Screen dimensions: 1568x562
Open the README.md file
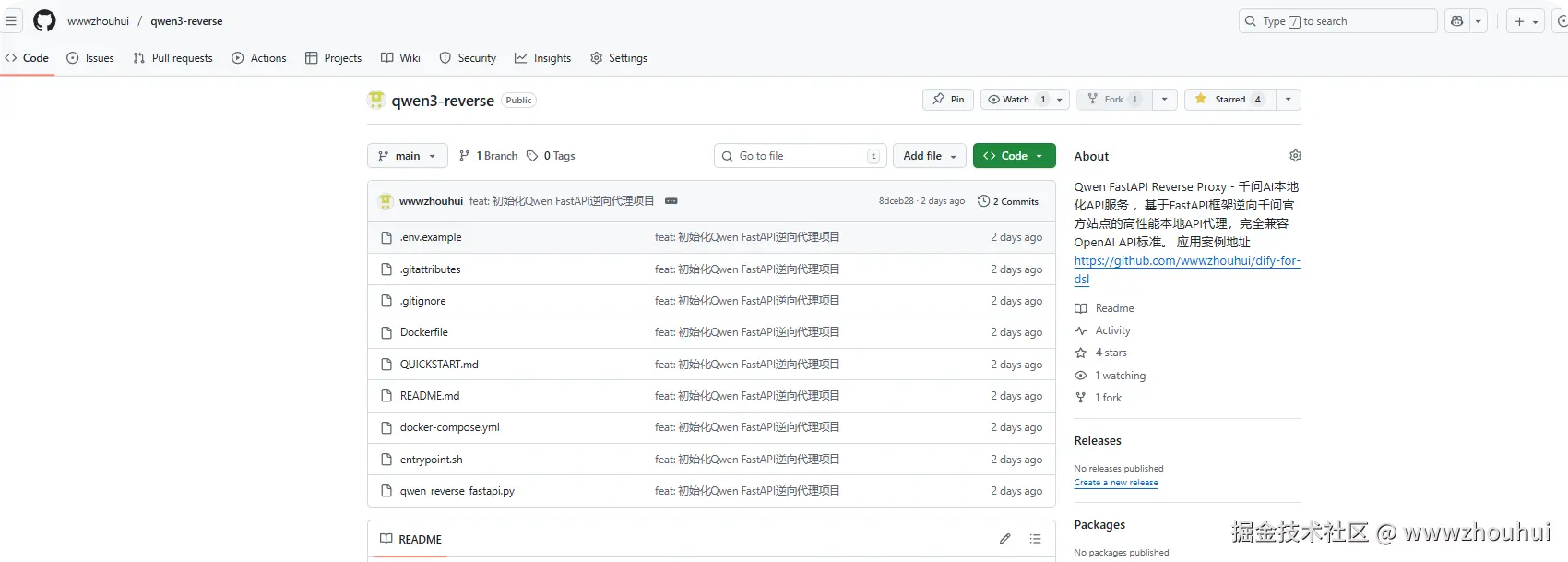430,396
